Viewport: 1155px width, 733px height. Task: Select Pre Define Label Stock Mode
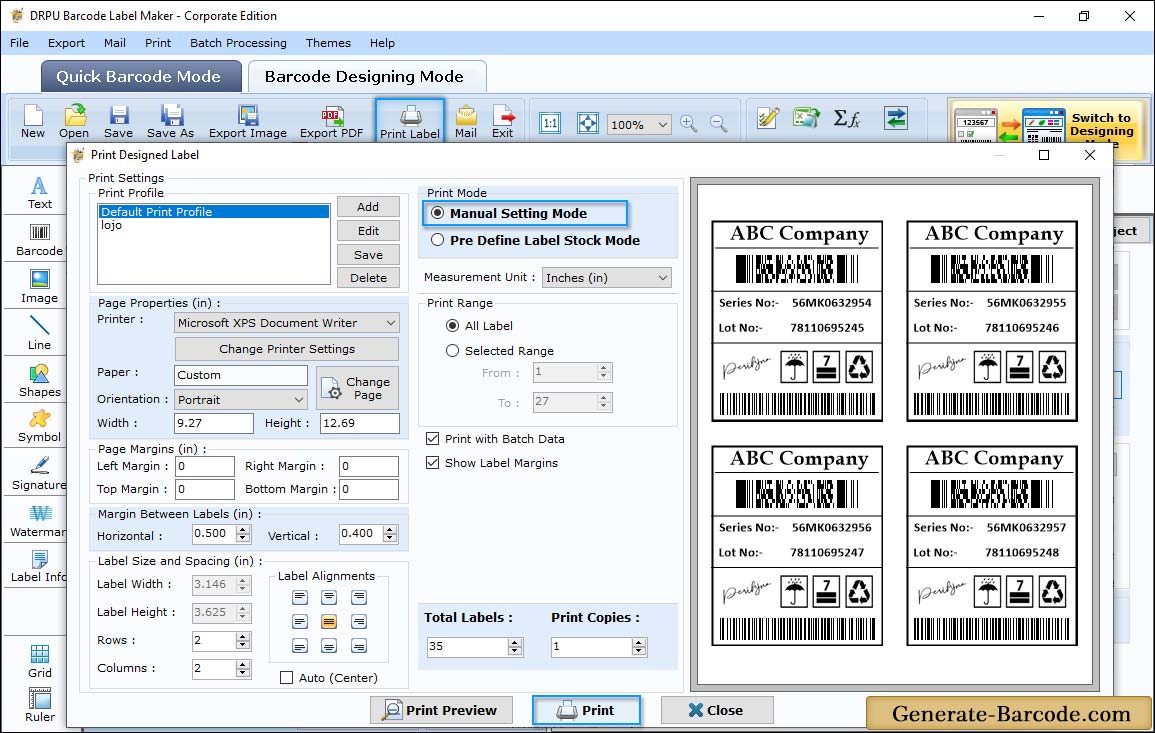coord(438,240)
